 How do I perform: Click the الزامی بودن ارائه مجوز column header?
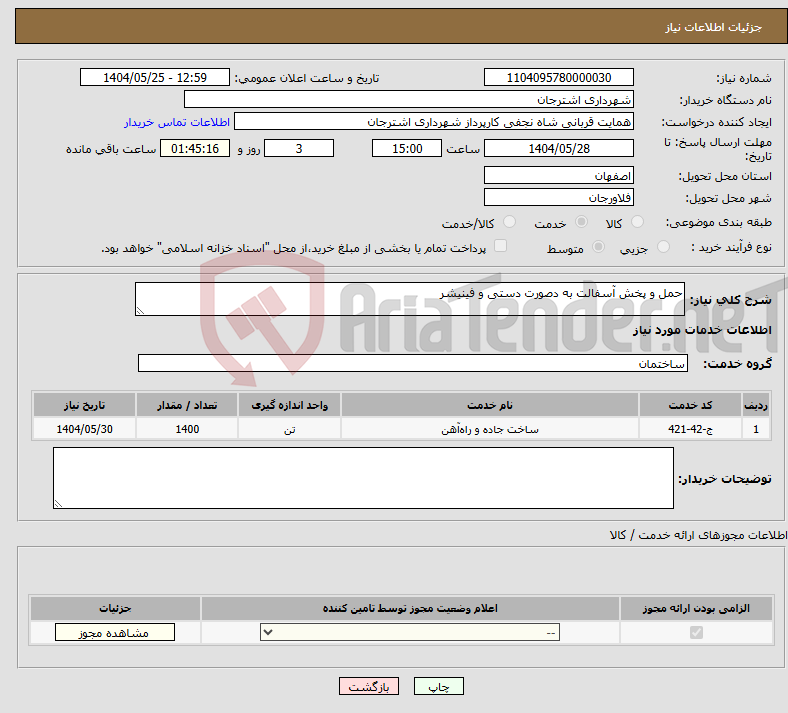pyautogui.click(x=696, y=608)
